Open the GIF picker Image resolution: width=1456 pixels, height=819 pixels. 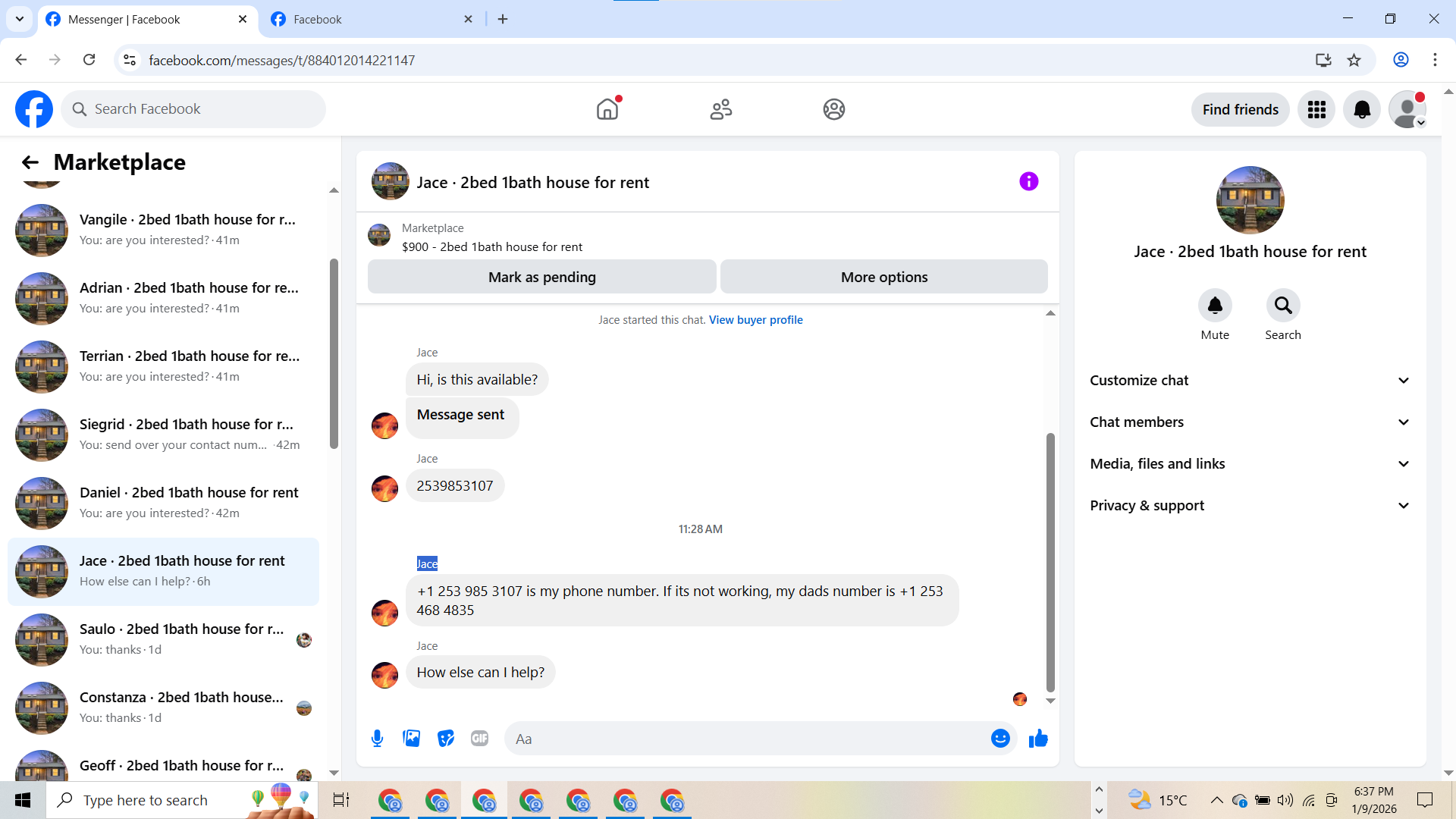(x=479, y=739)
